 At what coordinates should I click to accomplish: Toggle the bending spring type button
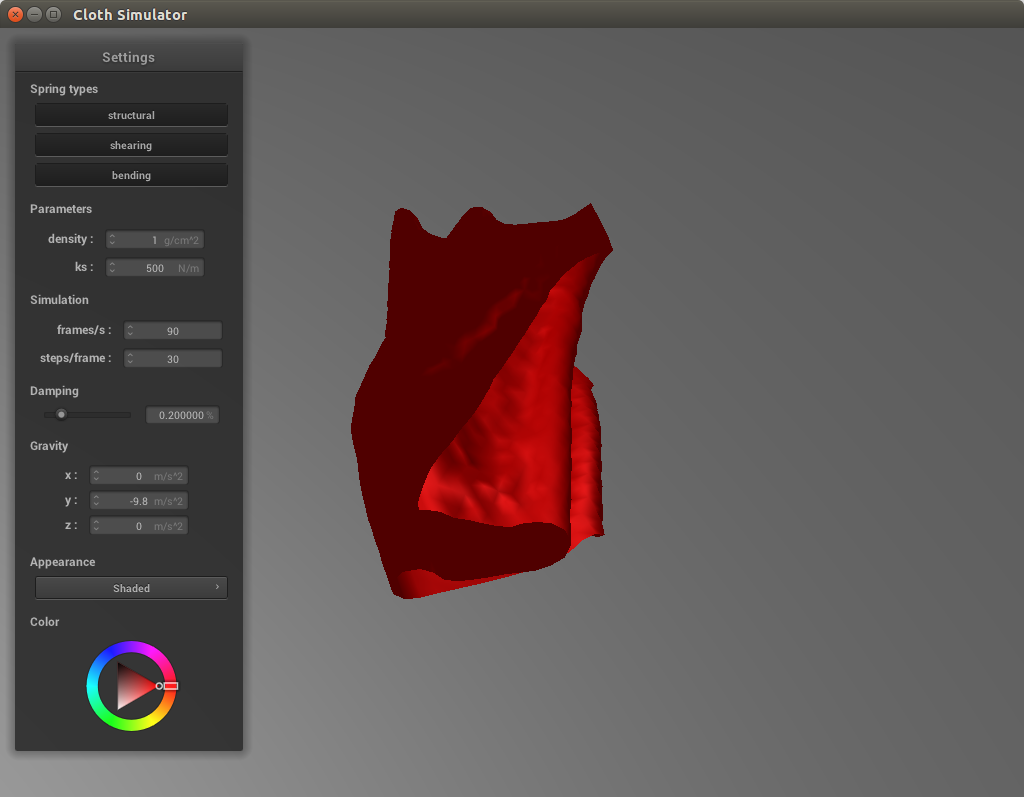tap(131, 175)
